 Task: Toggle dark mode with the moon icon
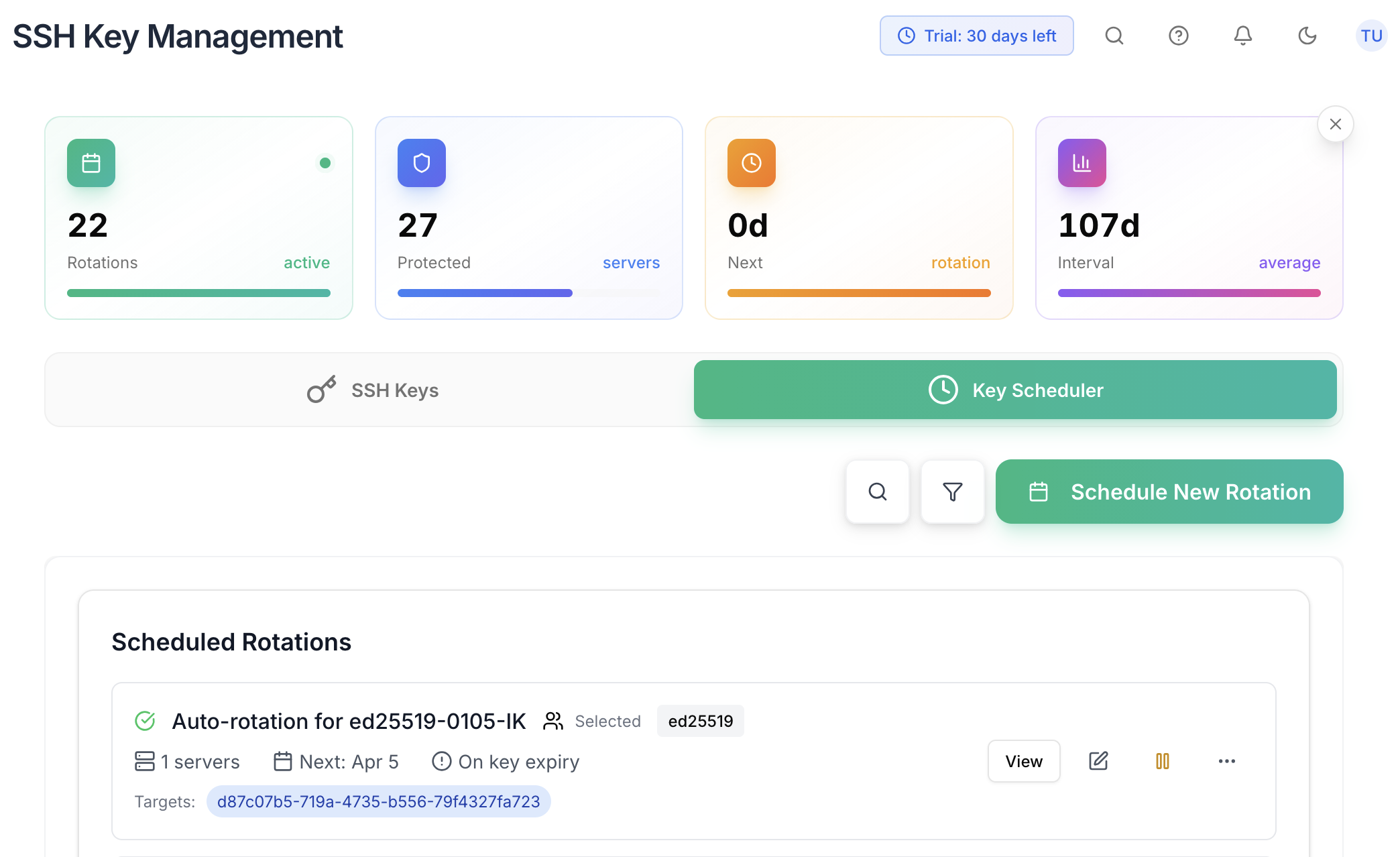tap(1307, 36)
